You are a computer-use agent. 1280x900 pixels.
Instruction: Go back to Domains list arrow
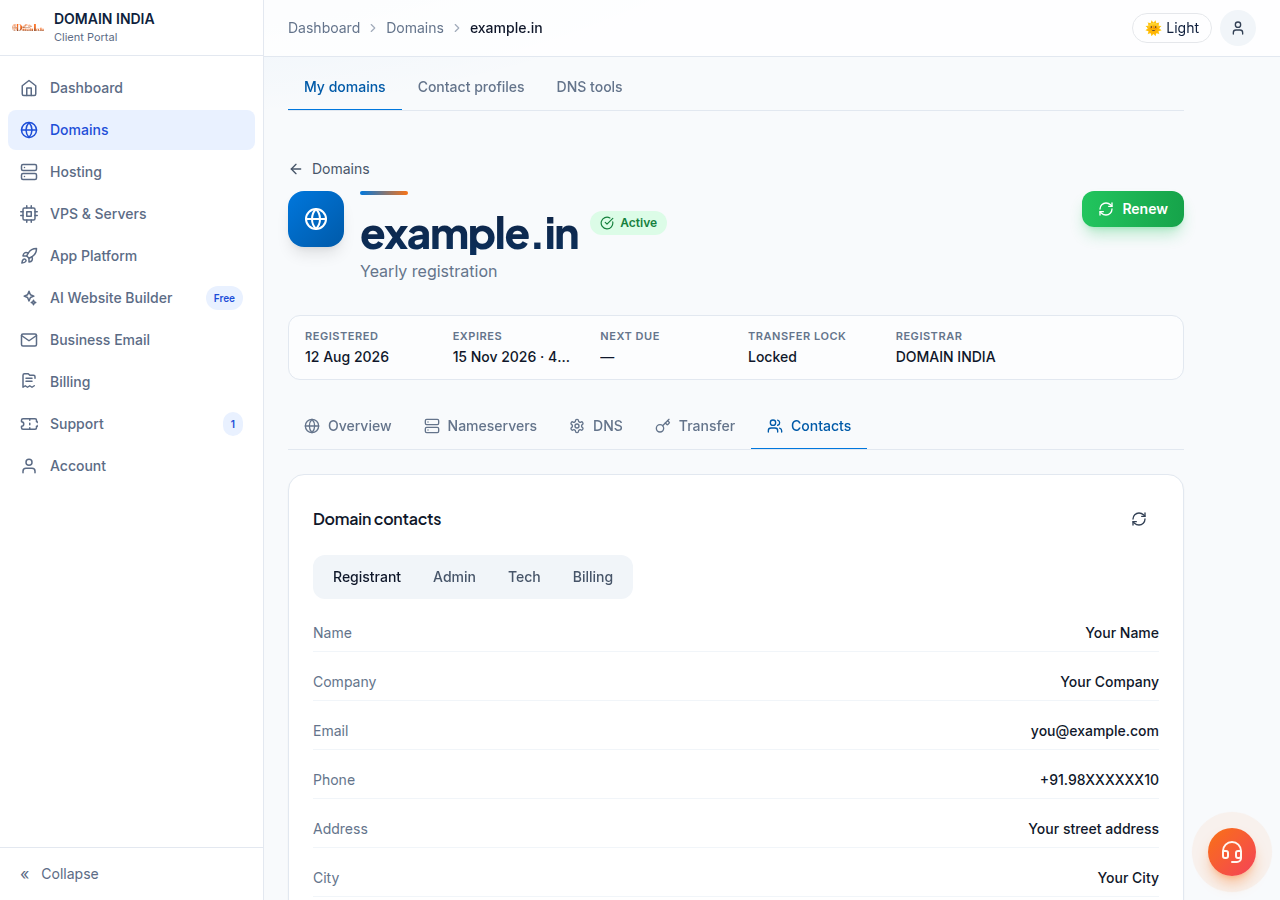tap(329, 169)
